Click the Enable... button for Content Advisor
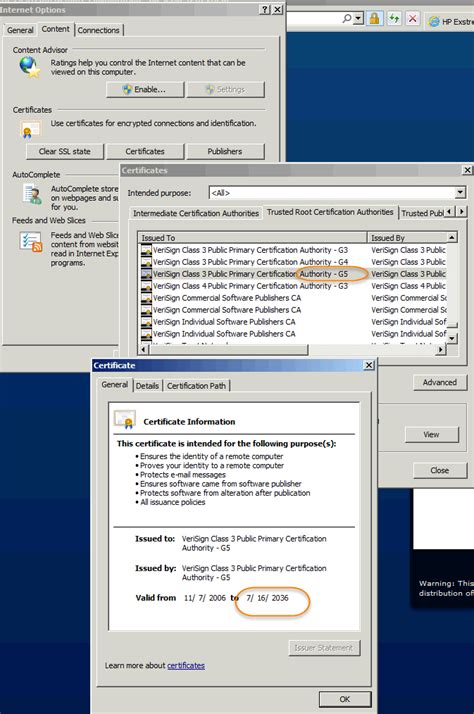Image resolution: width=474 pixels, height=714 pixels. click(145, 89)
